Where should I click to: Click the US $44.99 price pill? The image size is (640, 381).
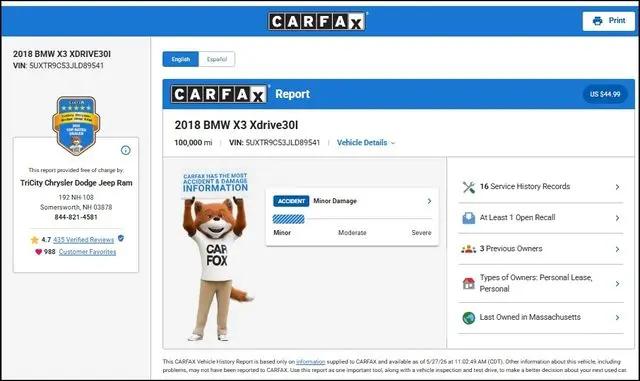[604, 94]
